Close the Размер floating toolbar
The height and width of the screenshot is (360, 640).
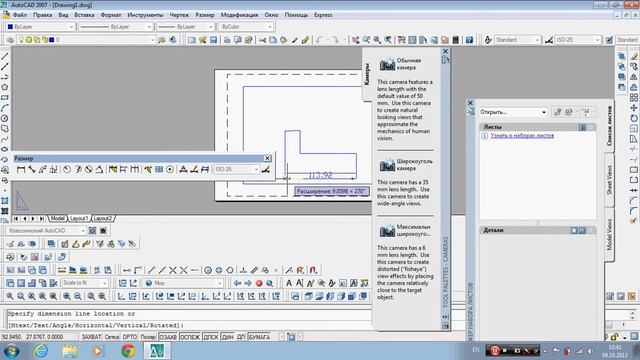coord(267,158)
